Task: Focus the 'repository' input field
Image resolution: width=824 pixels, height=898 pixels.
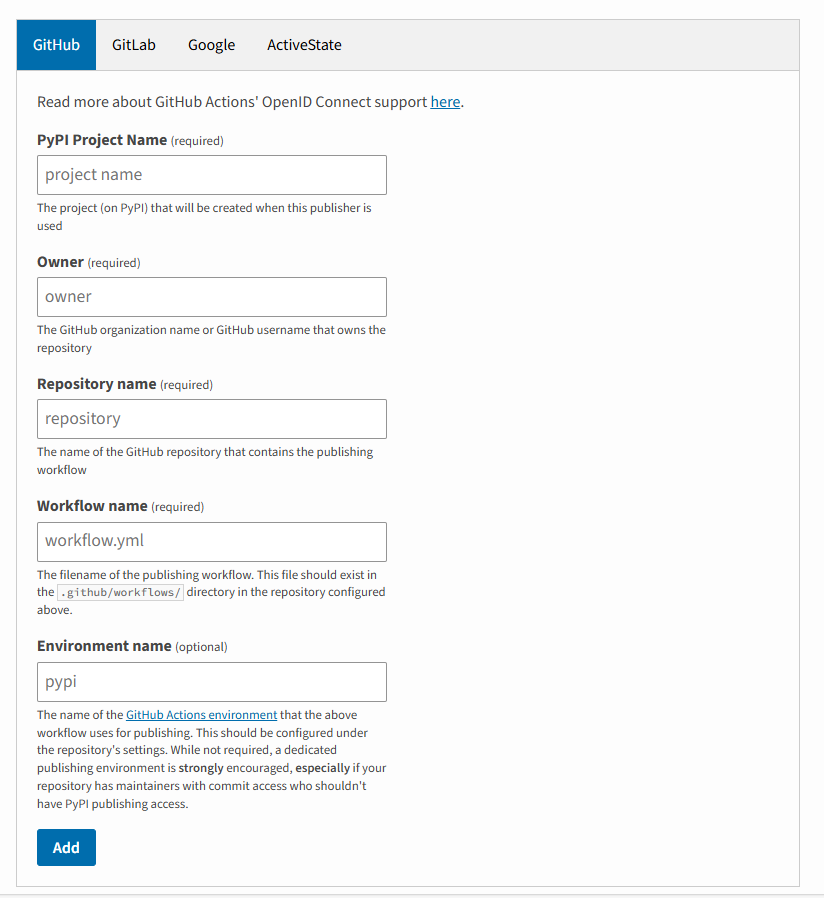Action: (212, 419)
